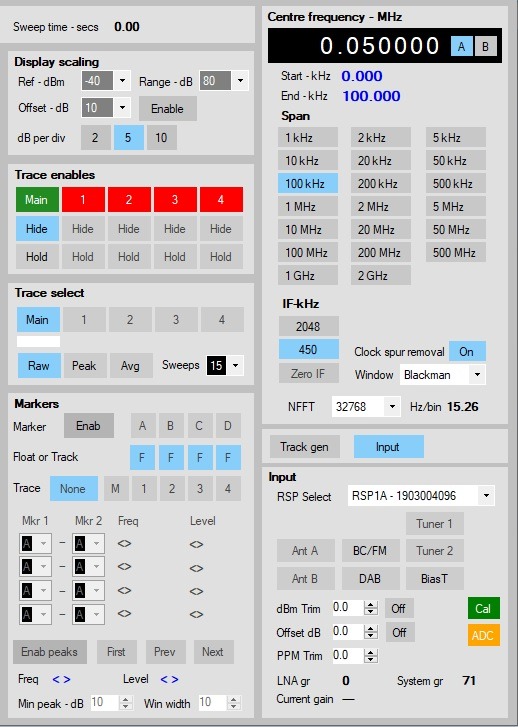Open the Window Blackman dropdown
Screen dimensions: 518x727
[477, 375]
